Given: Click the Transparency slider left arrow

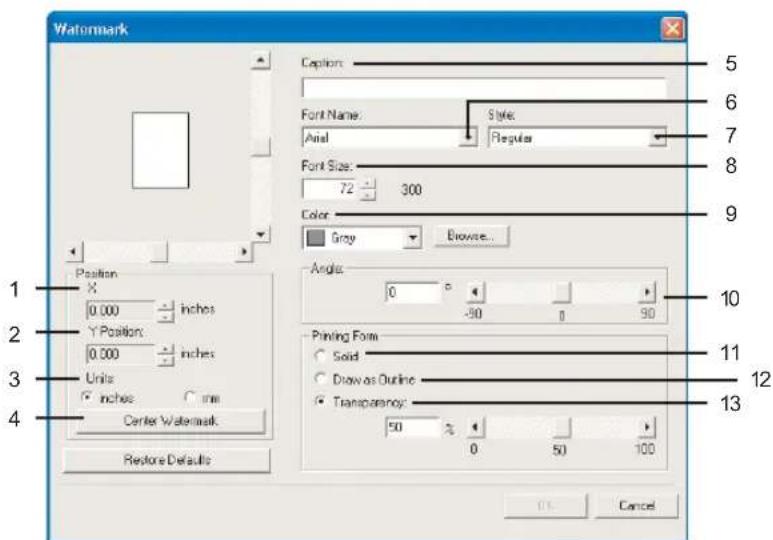Looking at the screenshot, I should click(x=475, y=428).
